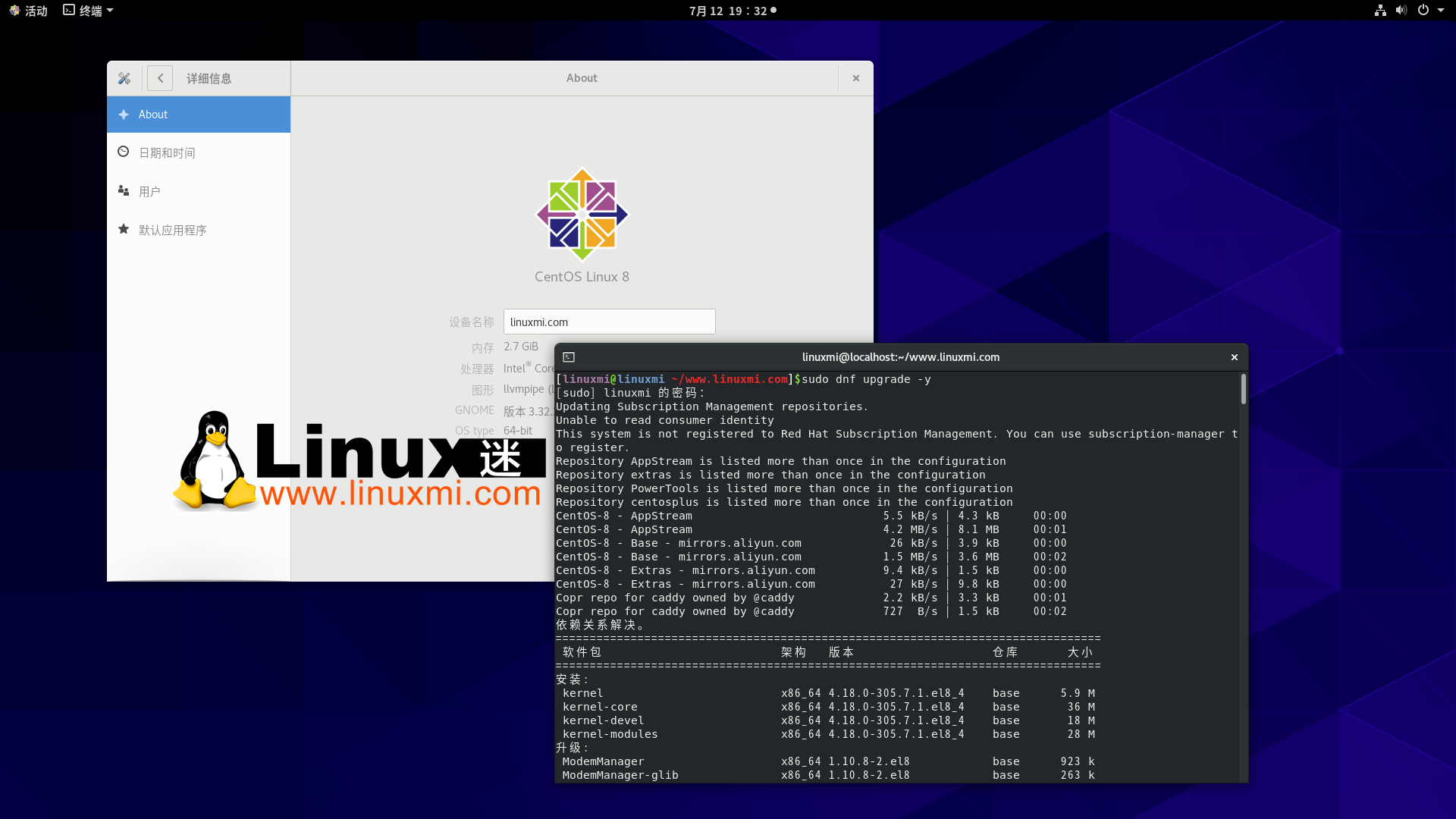Click the terminal window scrollbar
This screenshot has width=1456, height=819.
tap(1244, 389)
